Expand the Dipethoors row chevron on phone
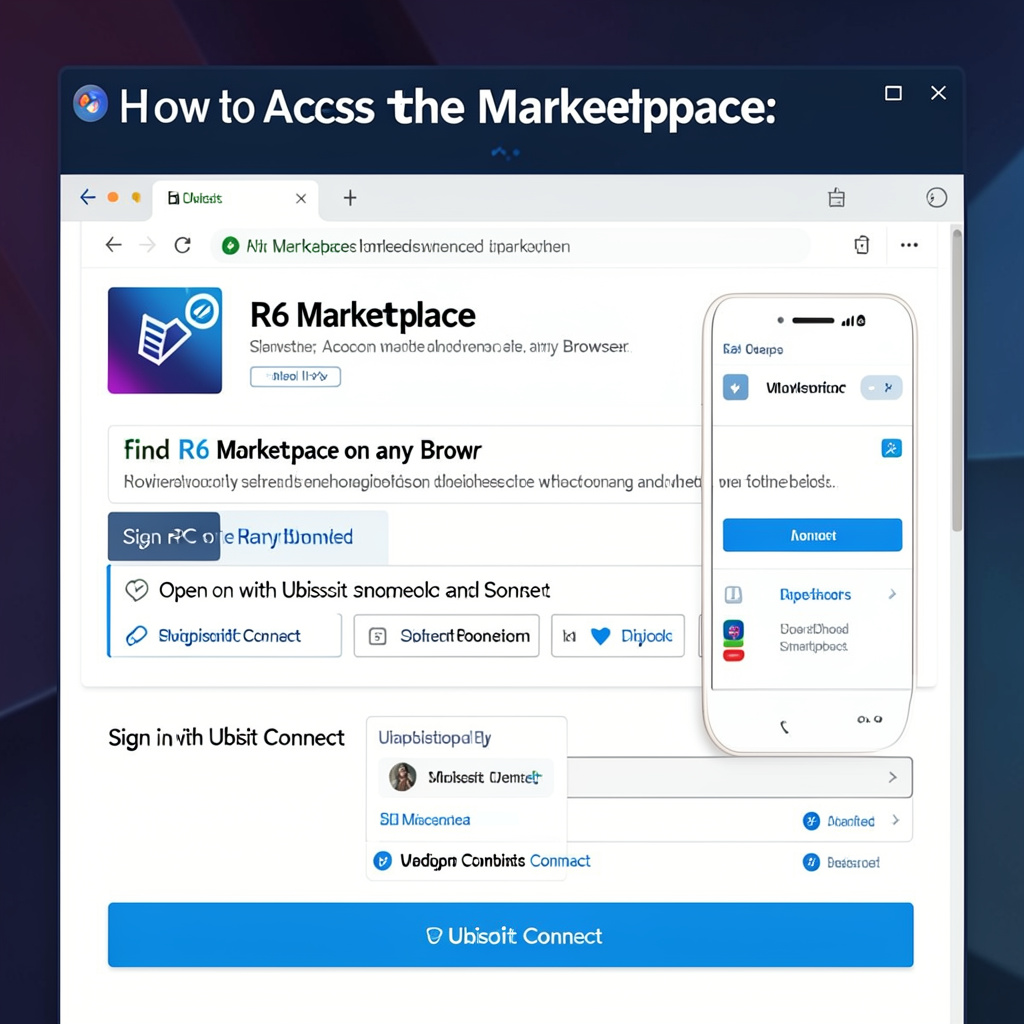Screen dimensions: 1024x1024 [892, 595]
